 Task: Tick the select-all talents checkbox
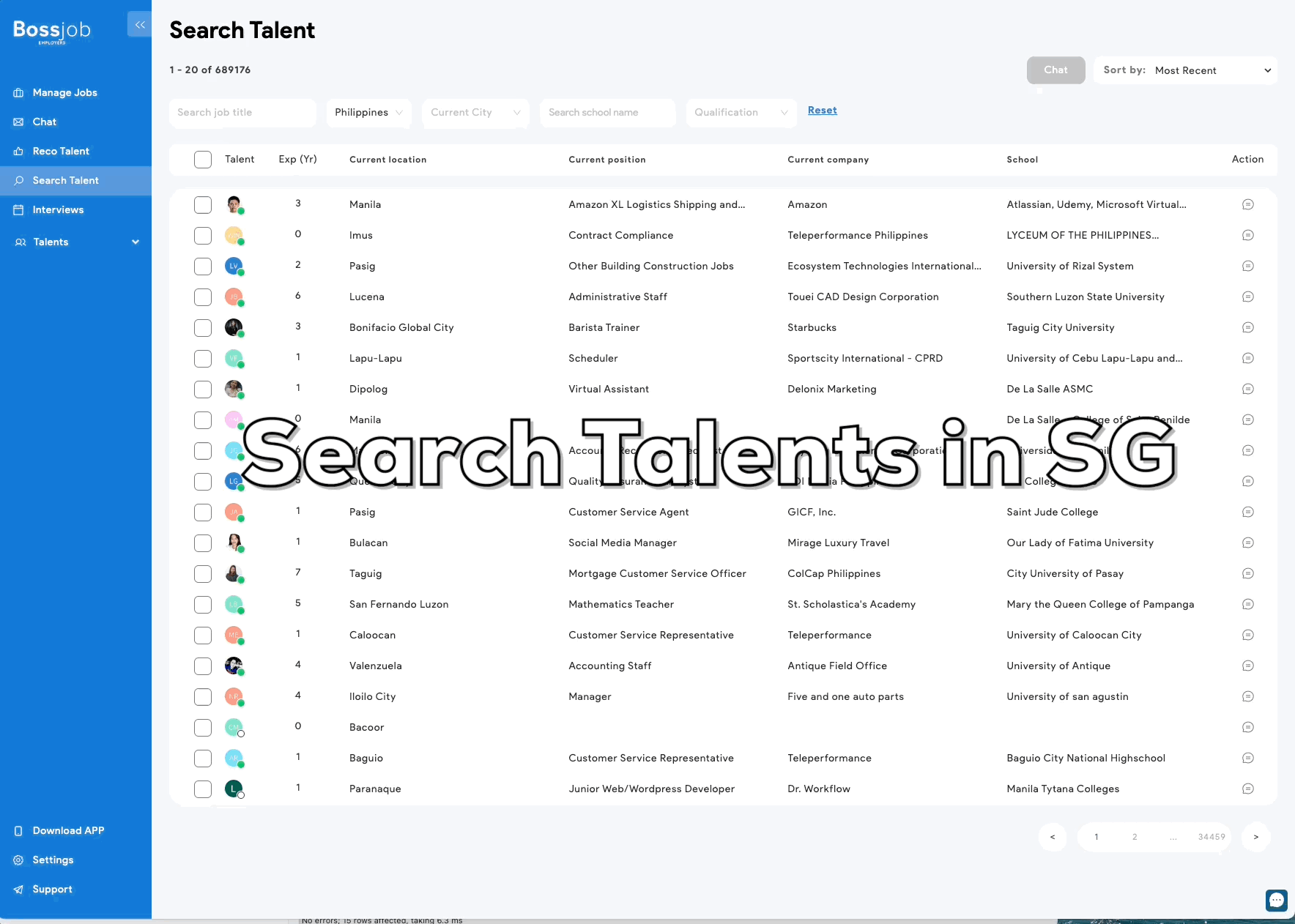click(203, 160)
